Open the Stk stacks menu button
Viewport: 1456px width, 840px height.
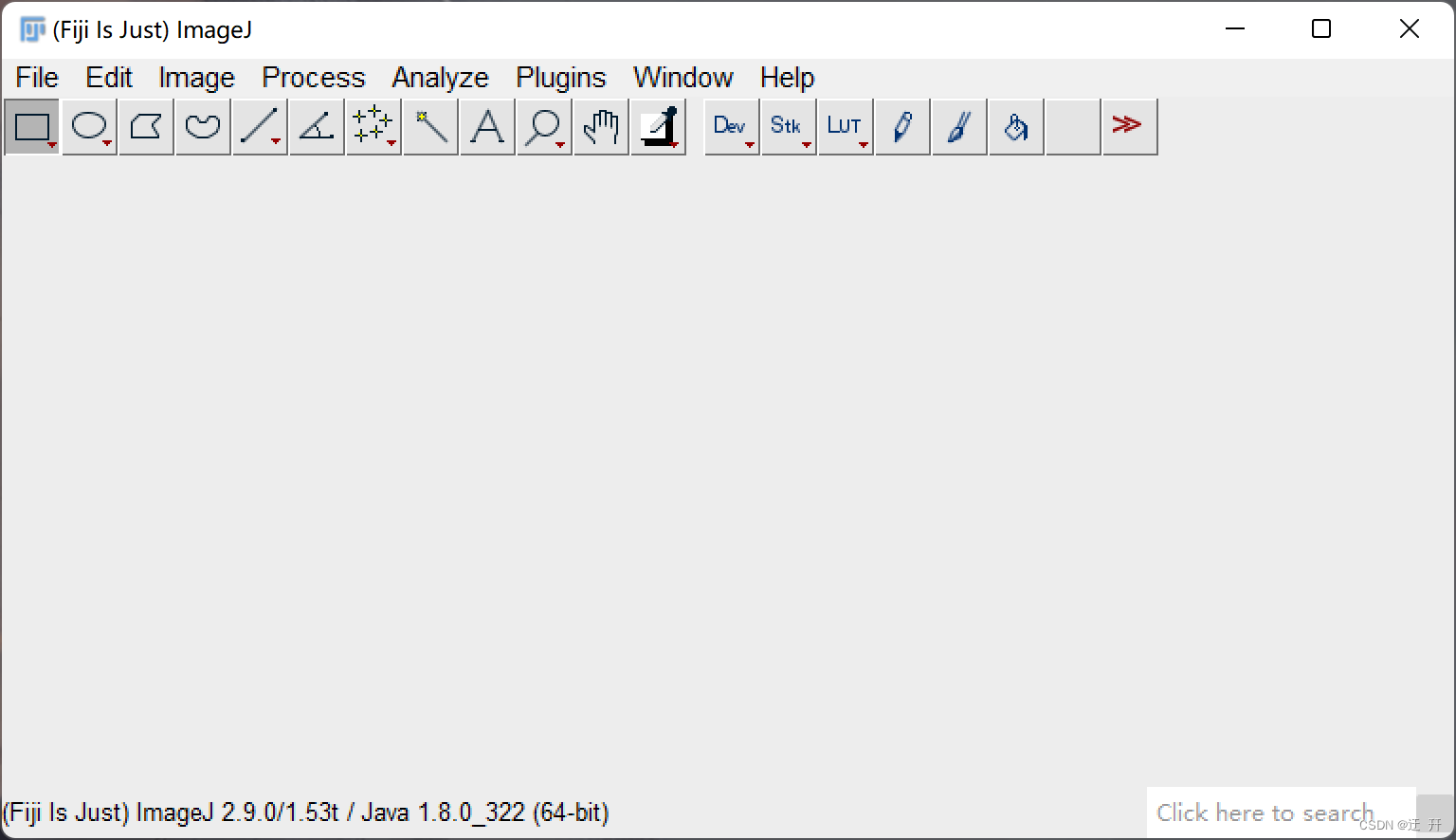click(x=789, y=126)
